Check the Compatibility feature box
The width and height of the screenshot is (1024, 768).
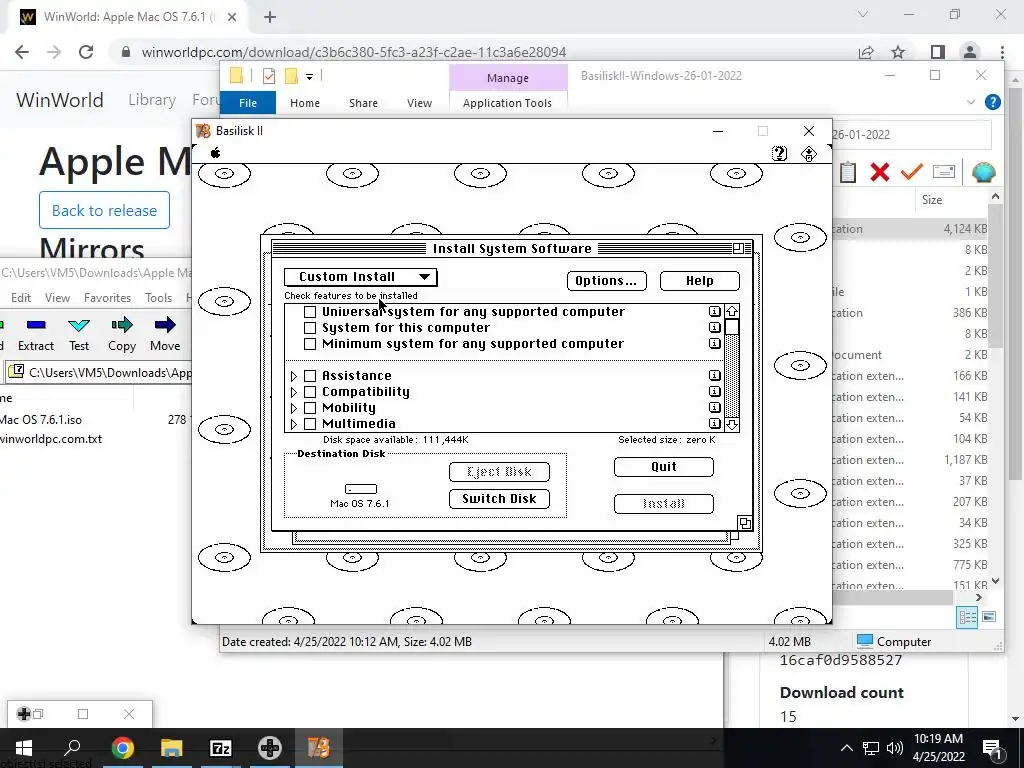[x=310, y=392]
